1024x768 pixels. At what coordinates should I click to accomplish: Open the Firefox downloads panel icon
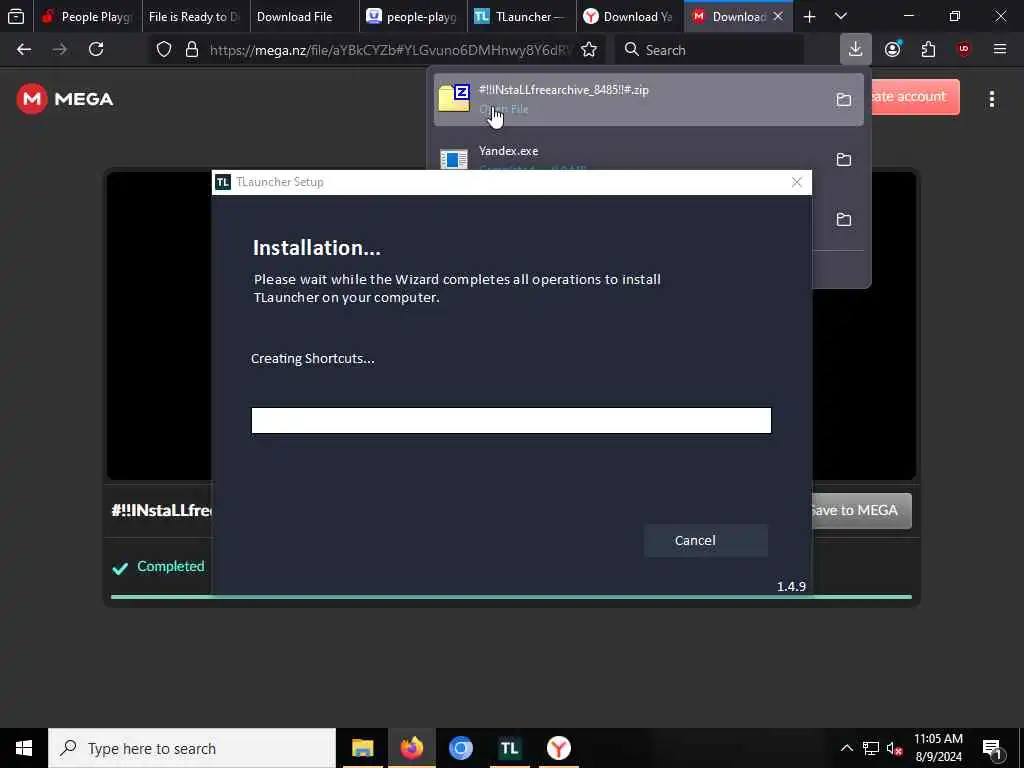[856, 49]
